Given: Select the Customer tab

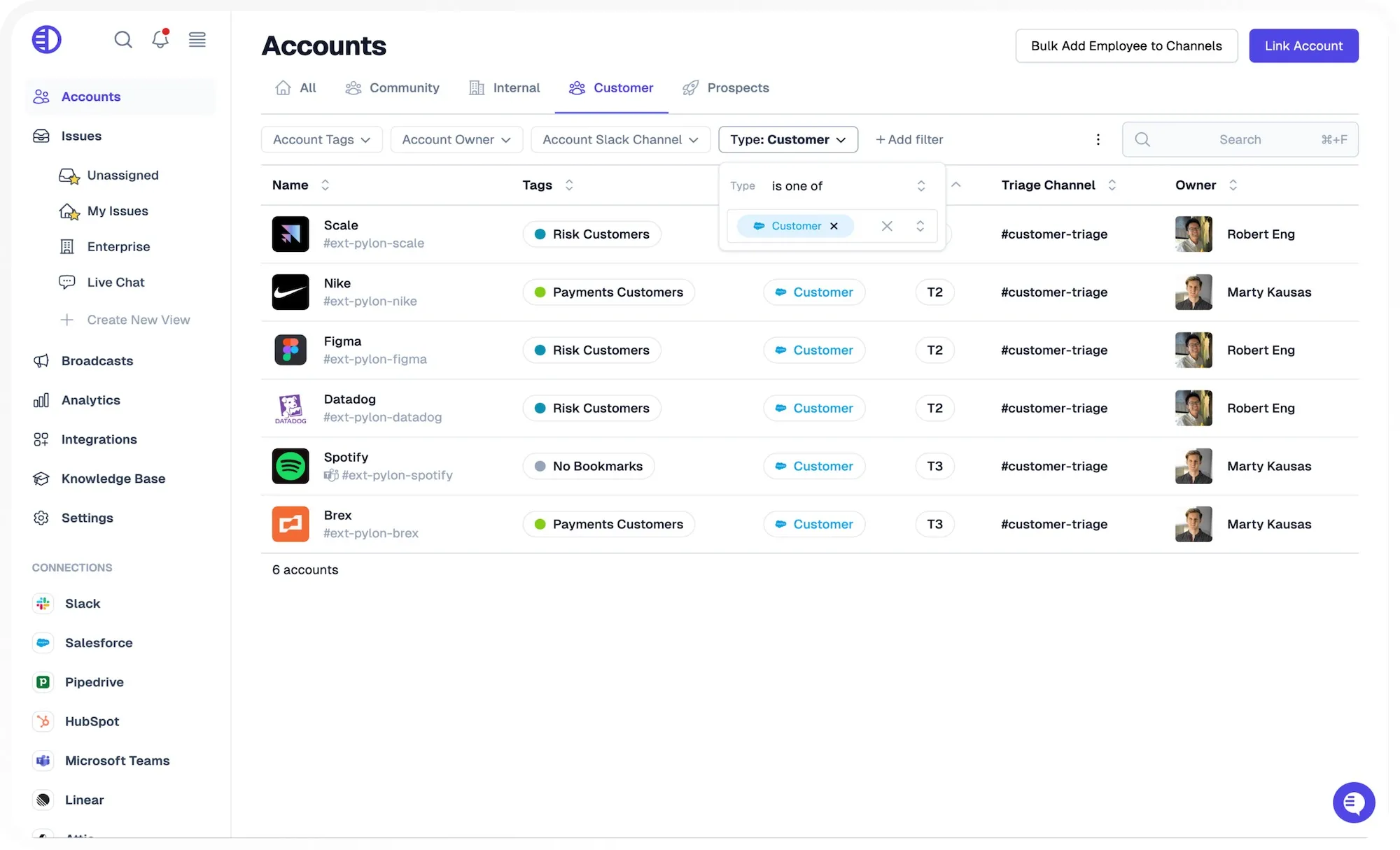Looking at the screenshot, I should [x=612, y=87].
